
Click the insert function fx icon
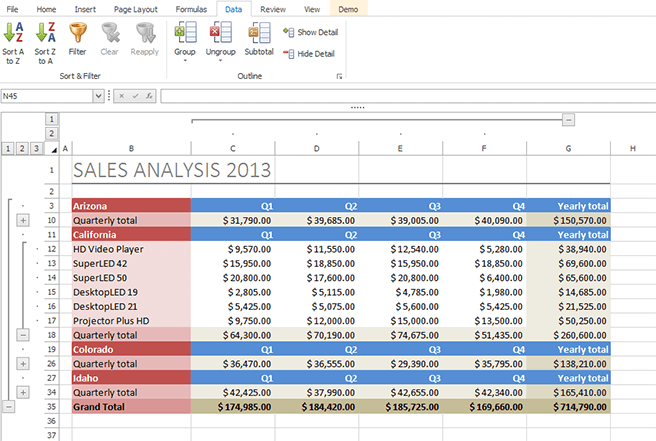pyautogui.click(x=149, y=96)
